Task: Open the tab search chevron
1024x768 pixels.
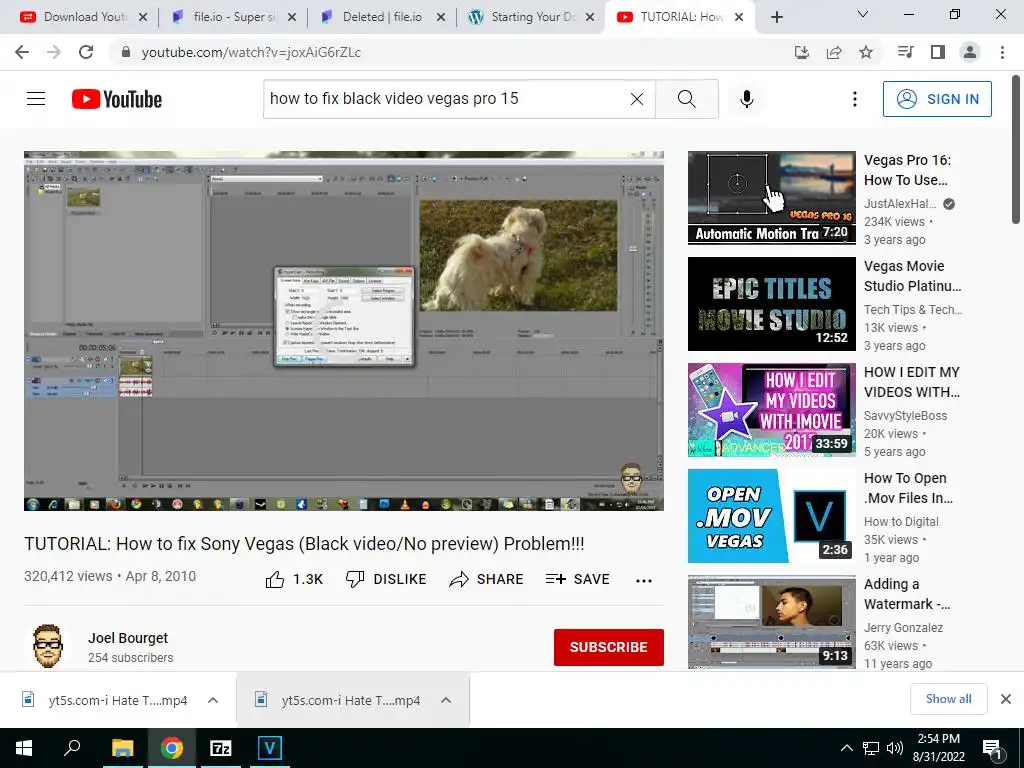Action: click(863, 14)
